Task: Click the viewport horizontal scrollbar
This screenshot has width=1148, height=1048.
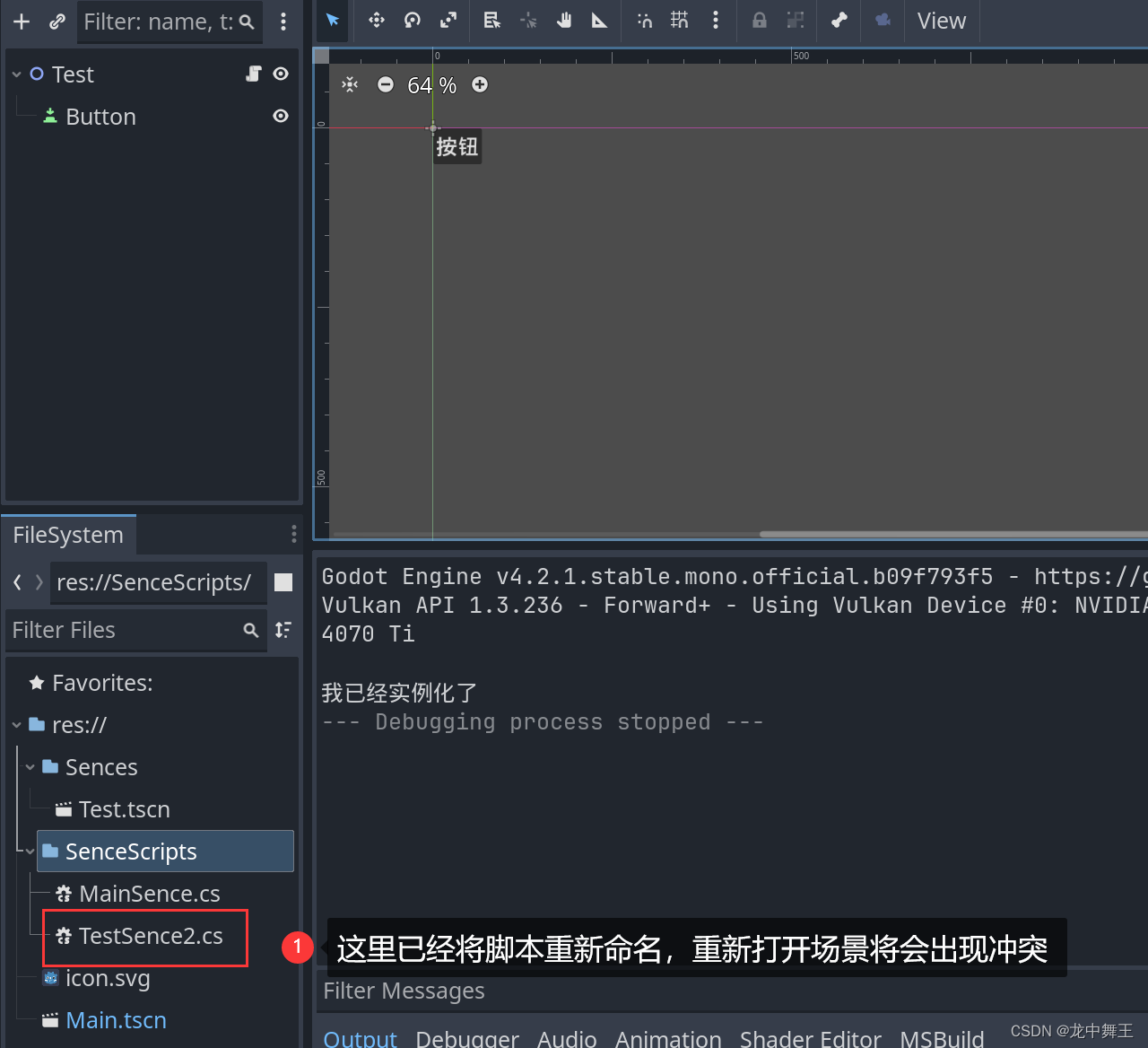Action: pyautogui.click(x=953, y=534)
